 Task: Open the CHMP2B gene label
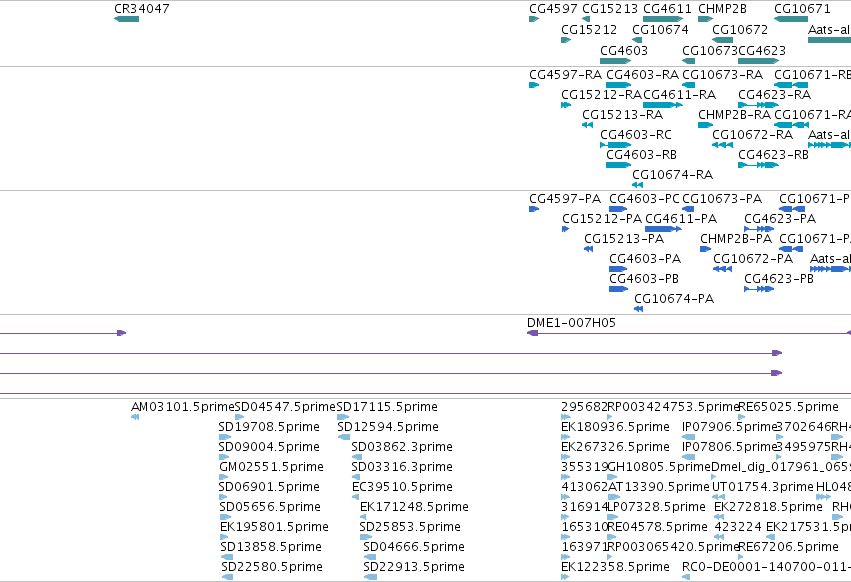pyautogui.click(x=722, y=9)
